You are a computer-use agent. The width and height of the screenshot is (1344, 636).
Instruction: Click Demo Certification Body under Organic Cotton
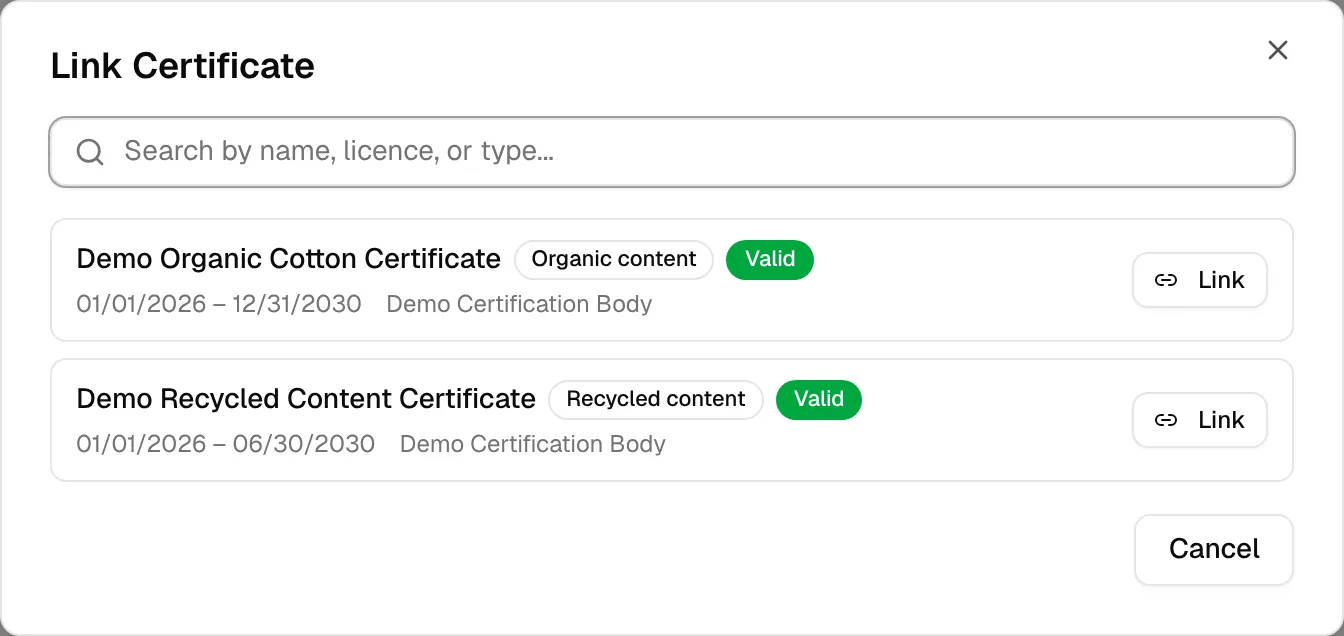519,304
